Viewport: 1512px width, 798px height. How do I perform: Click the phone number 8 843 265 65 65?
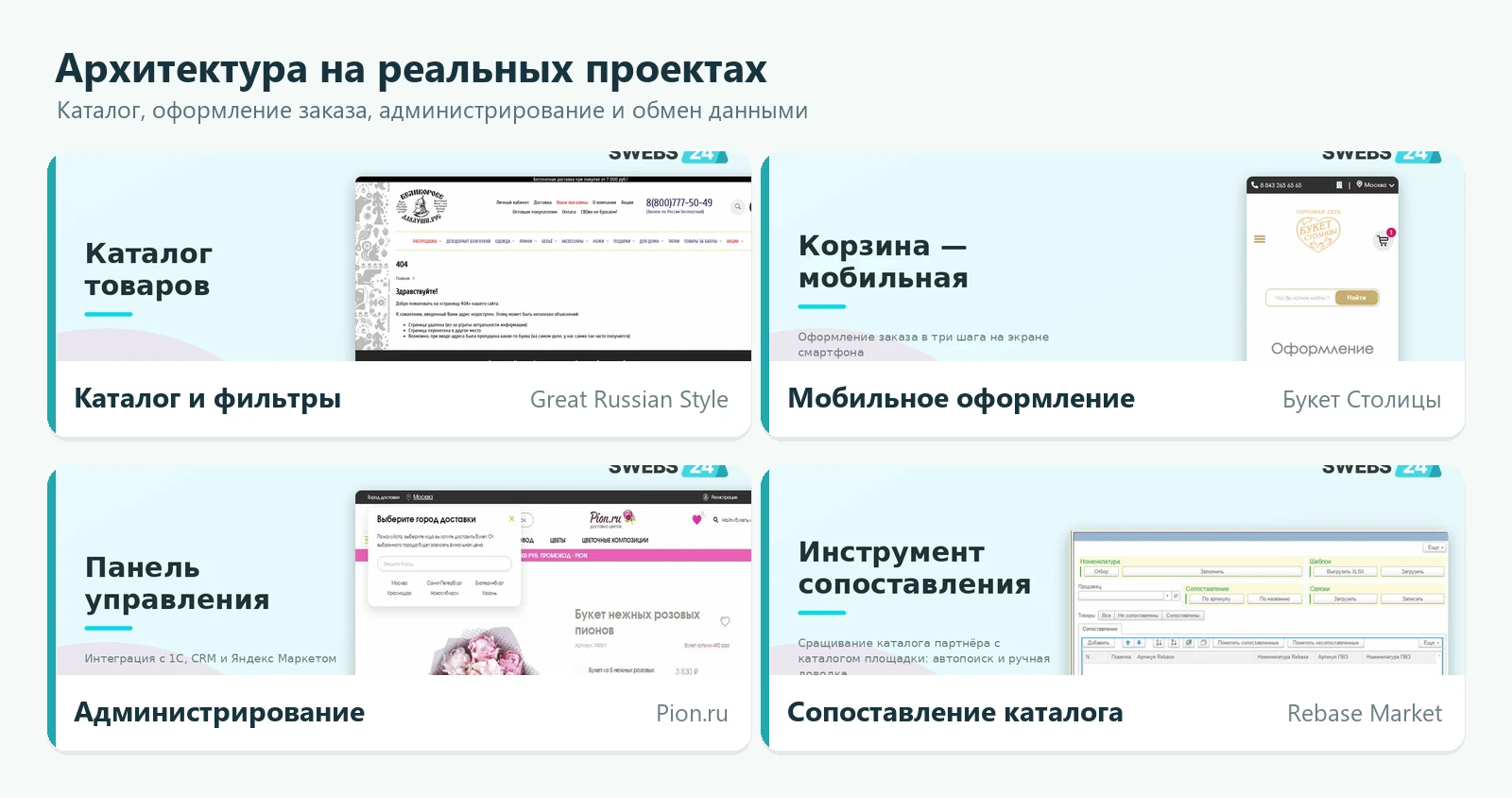pyautogui.click(x=1280, y=185)
